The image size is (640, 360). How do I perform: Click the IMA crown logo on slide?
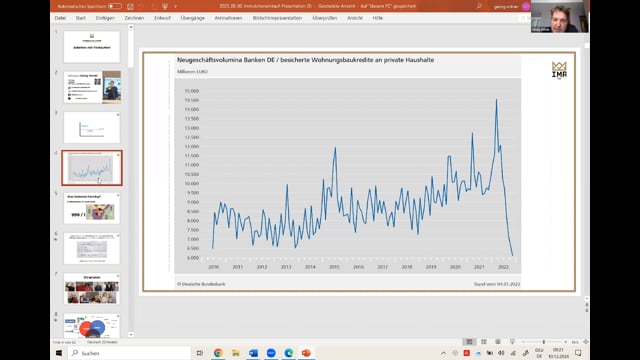(x=559, y=70)
